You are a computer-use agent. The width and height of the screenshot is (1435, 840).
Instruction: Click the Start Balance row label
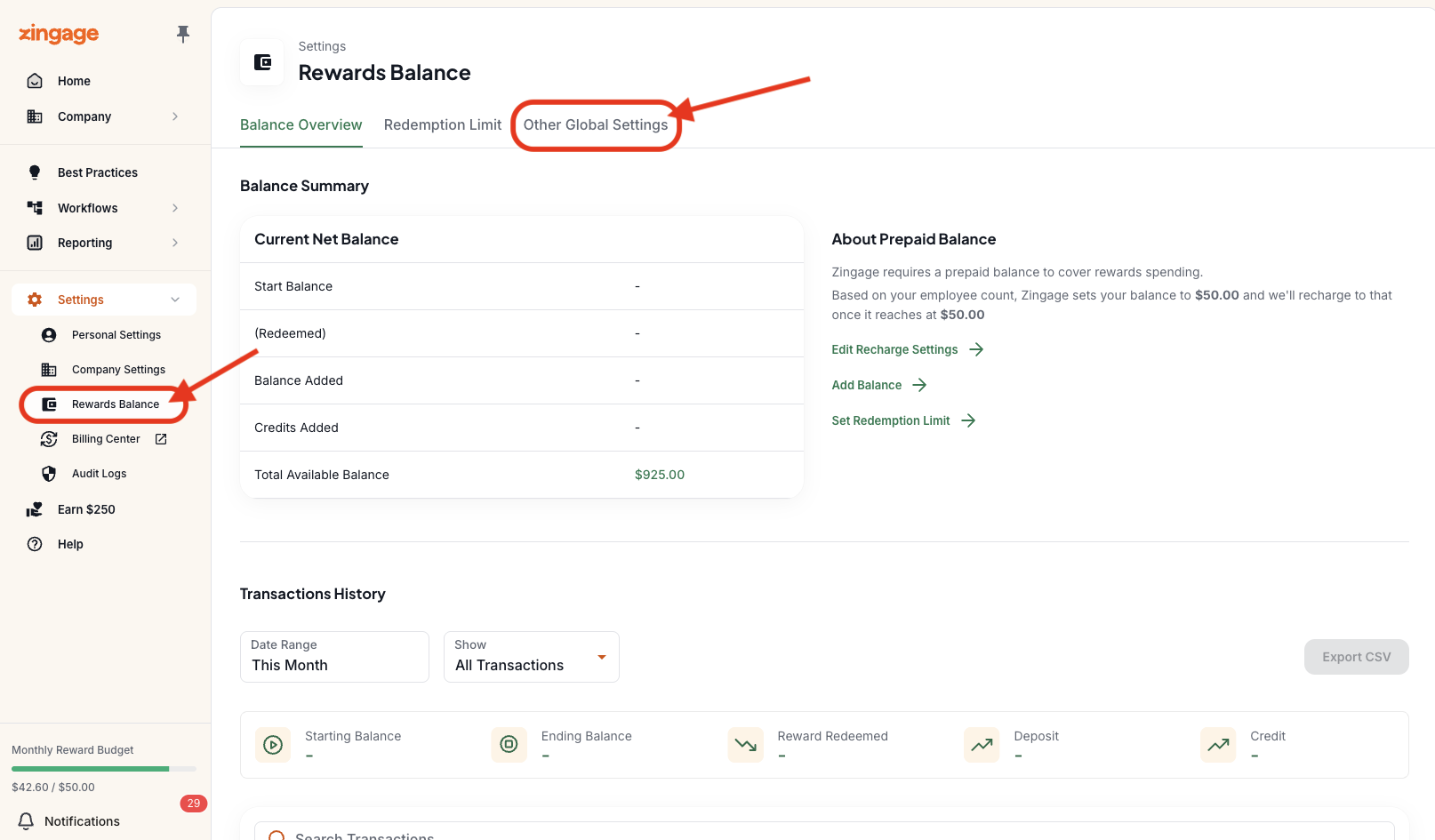(x=293, y=286)
